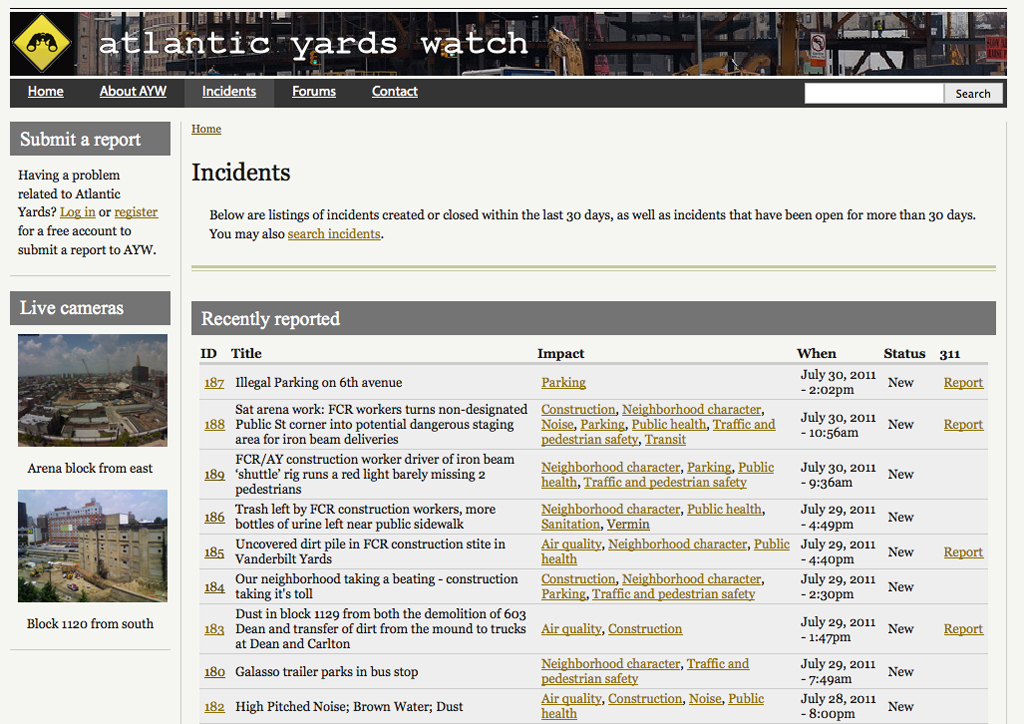Viewport: 1024px width, 724px height.
Task: Click the search text field
Action: pos(874,93)
